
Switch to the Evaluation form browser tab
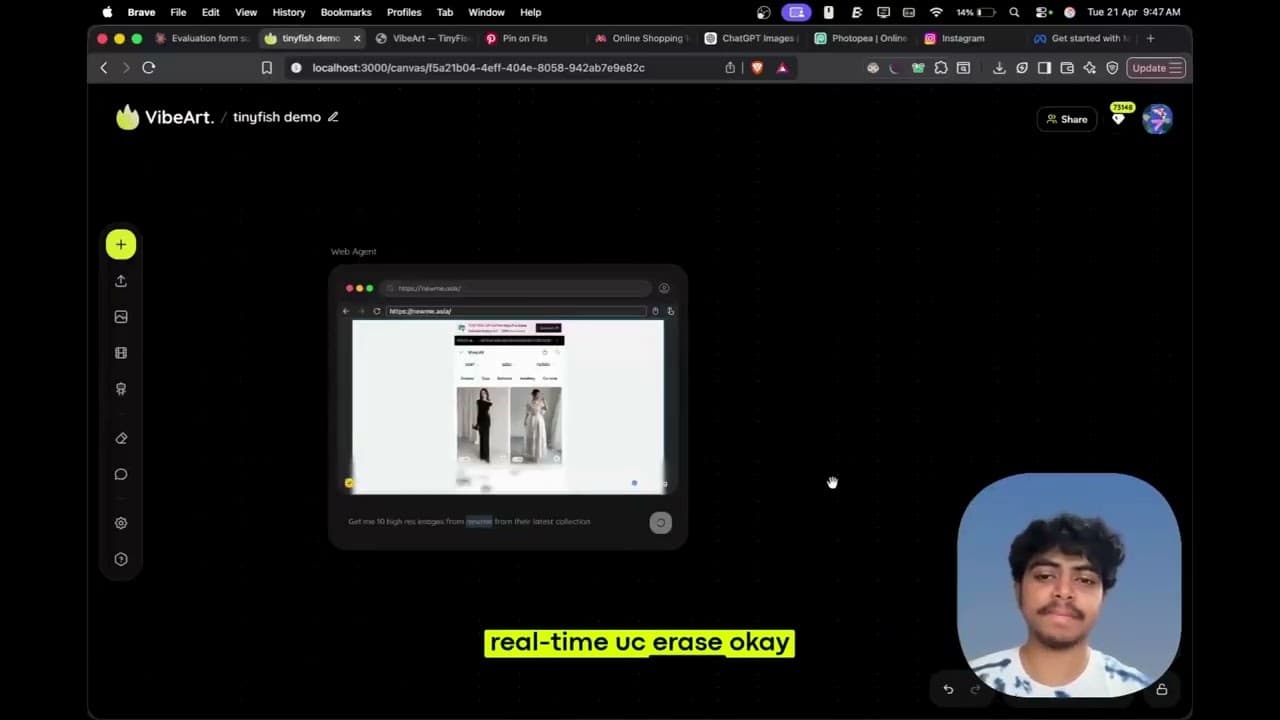point(202,38)
